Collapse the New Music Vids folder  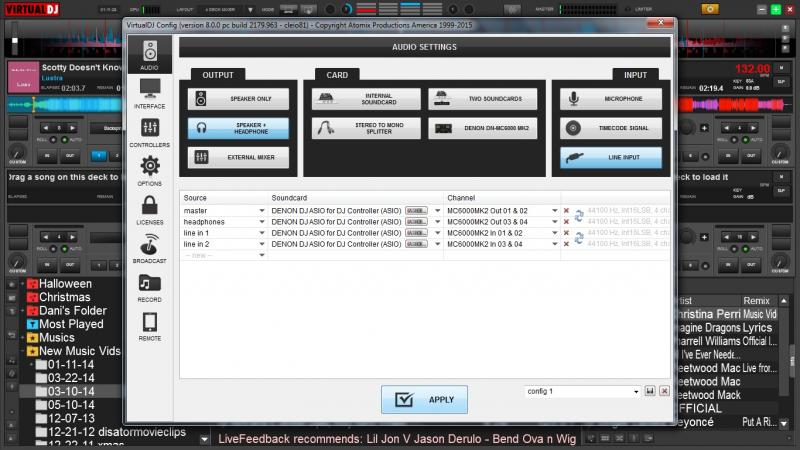(22, 351)
